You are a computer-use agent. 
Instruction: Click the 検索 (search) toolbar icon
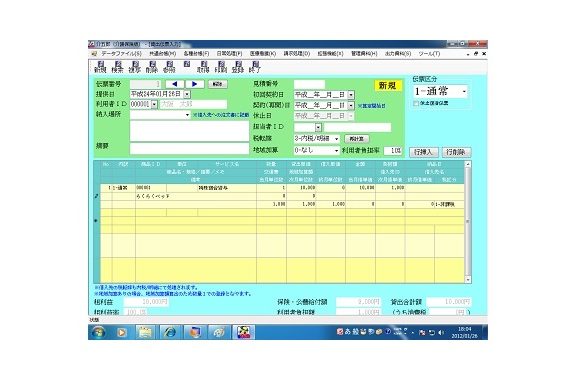click(118, 67)
